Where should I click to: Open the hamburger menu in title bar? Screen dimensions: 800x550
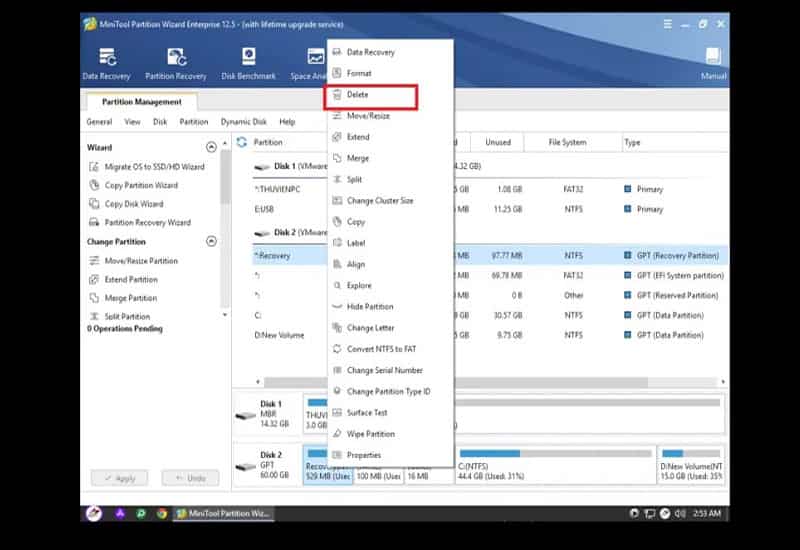[x=667, y=24]
